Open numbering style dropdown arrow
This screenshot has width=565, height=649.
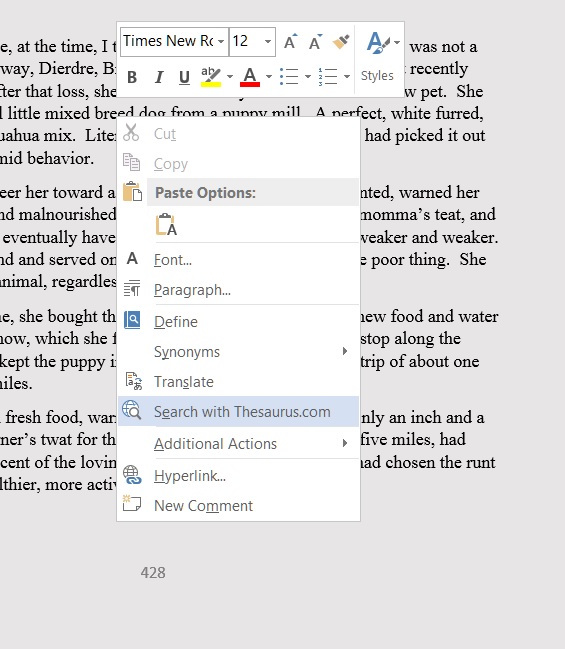347,77
